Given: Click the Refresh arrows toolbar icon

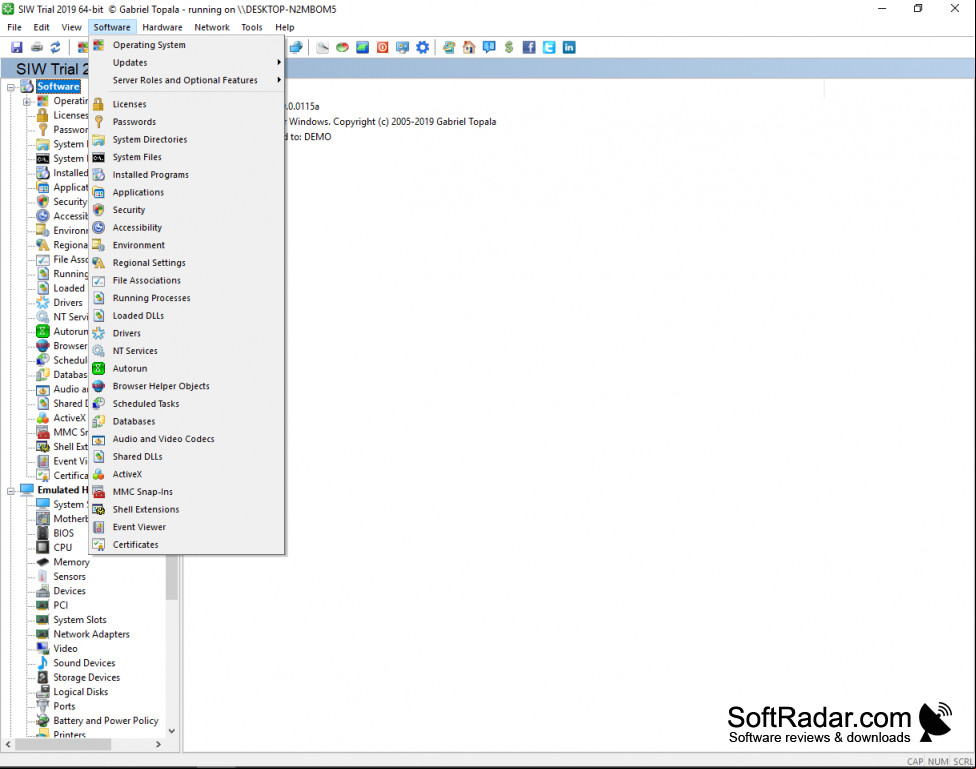Looking at the screenshot, I should tap(56, 47).
